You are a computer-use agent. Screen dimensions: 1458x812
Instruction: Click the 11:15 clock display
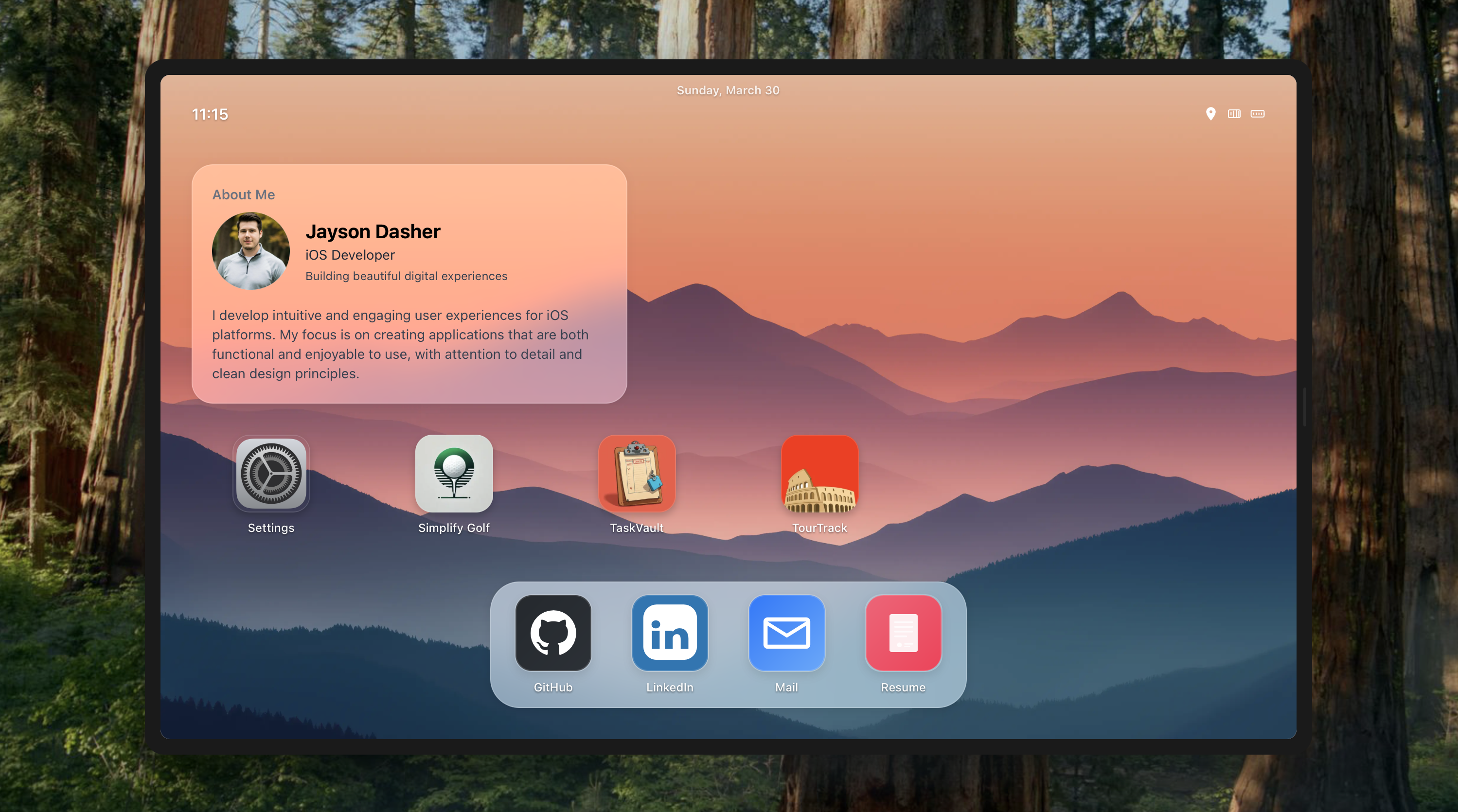(210, 114)
